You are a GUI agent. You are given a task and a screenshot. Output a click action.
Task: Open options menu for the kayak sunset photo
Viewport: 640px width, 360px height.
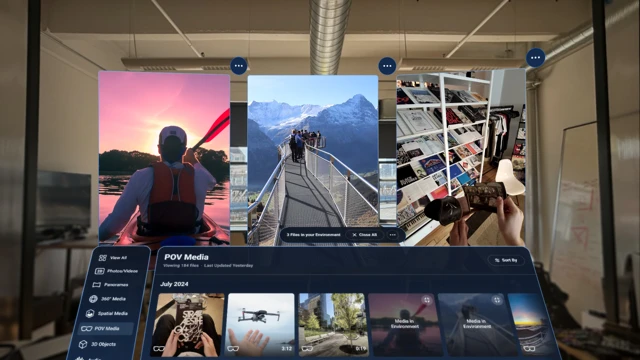[239, 66]
